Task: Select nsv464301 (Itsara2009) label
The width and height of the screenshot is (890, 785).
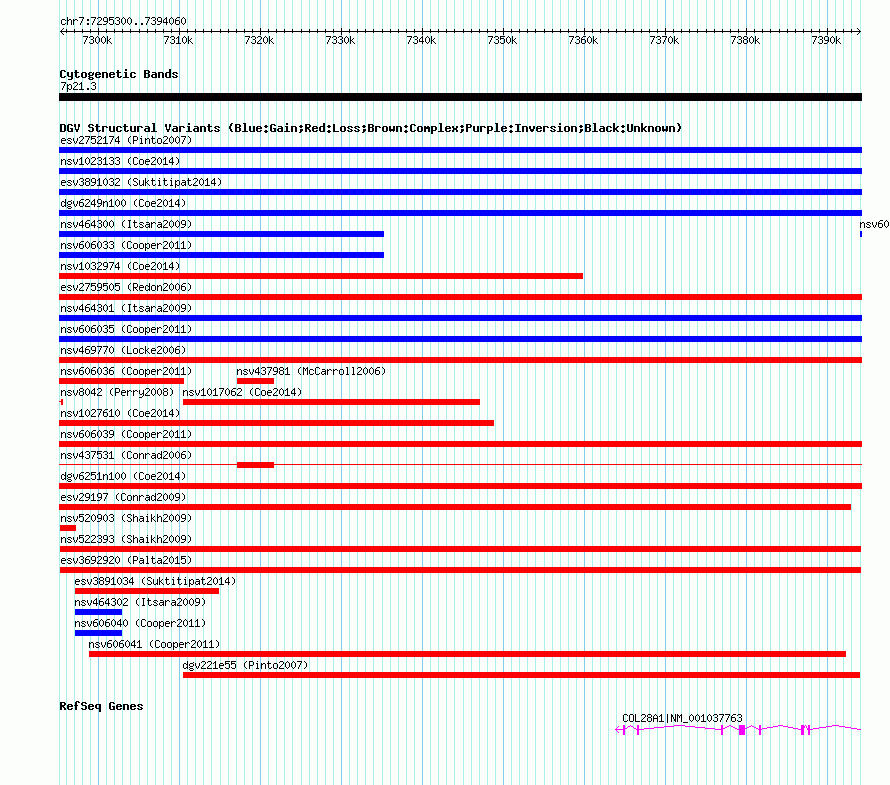Action: (126, 308)
